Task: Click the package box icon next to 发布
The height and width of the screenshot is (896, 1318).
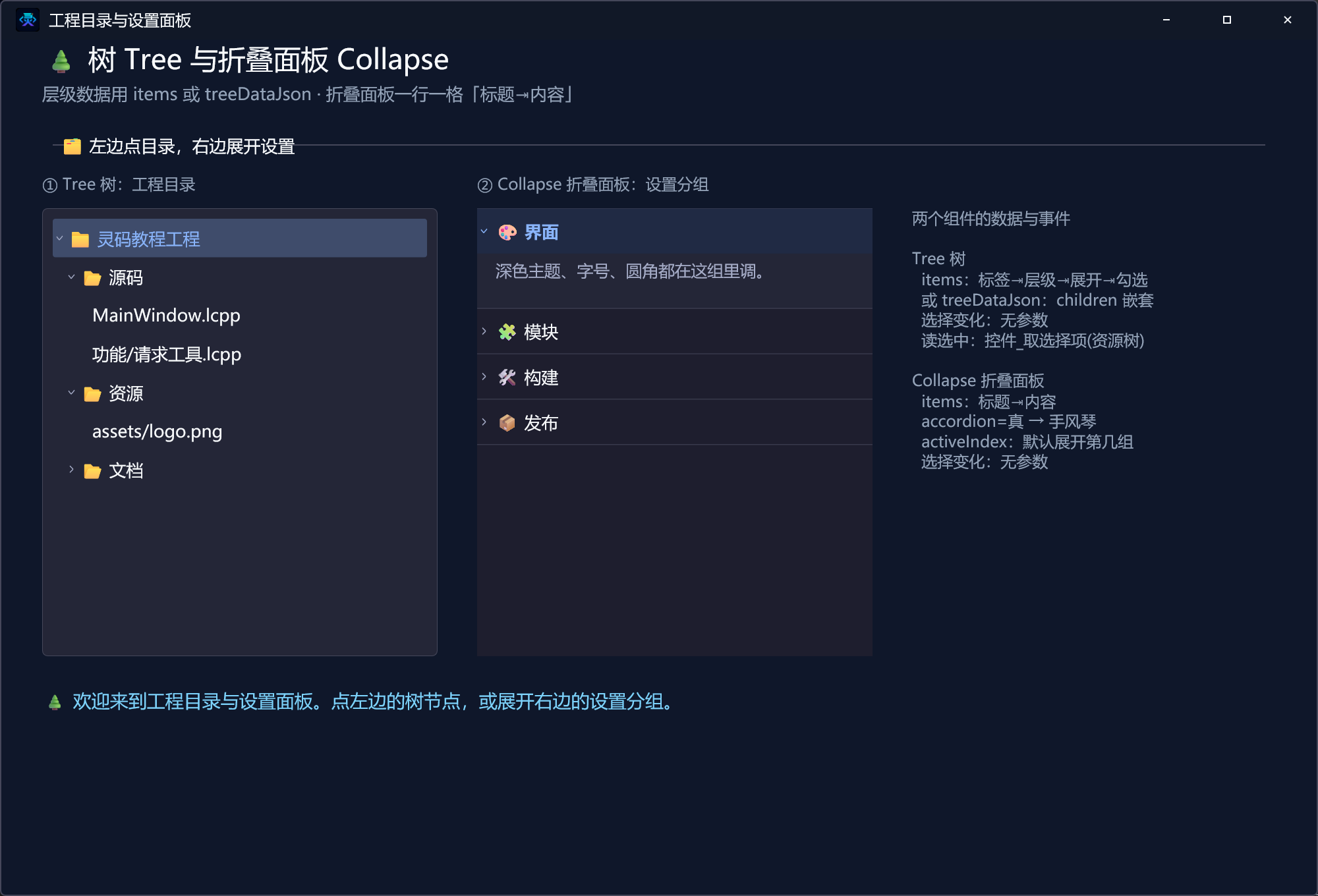Action: click(x=507, y=423)
